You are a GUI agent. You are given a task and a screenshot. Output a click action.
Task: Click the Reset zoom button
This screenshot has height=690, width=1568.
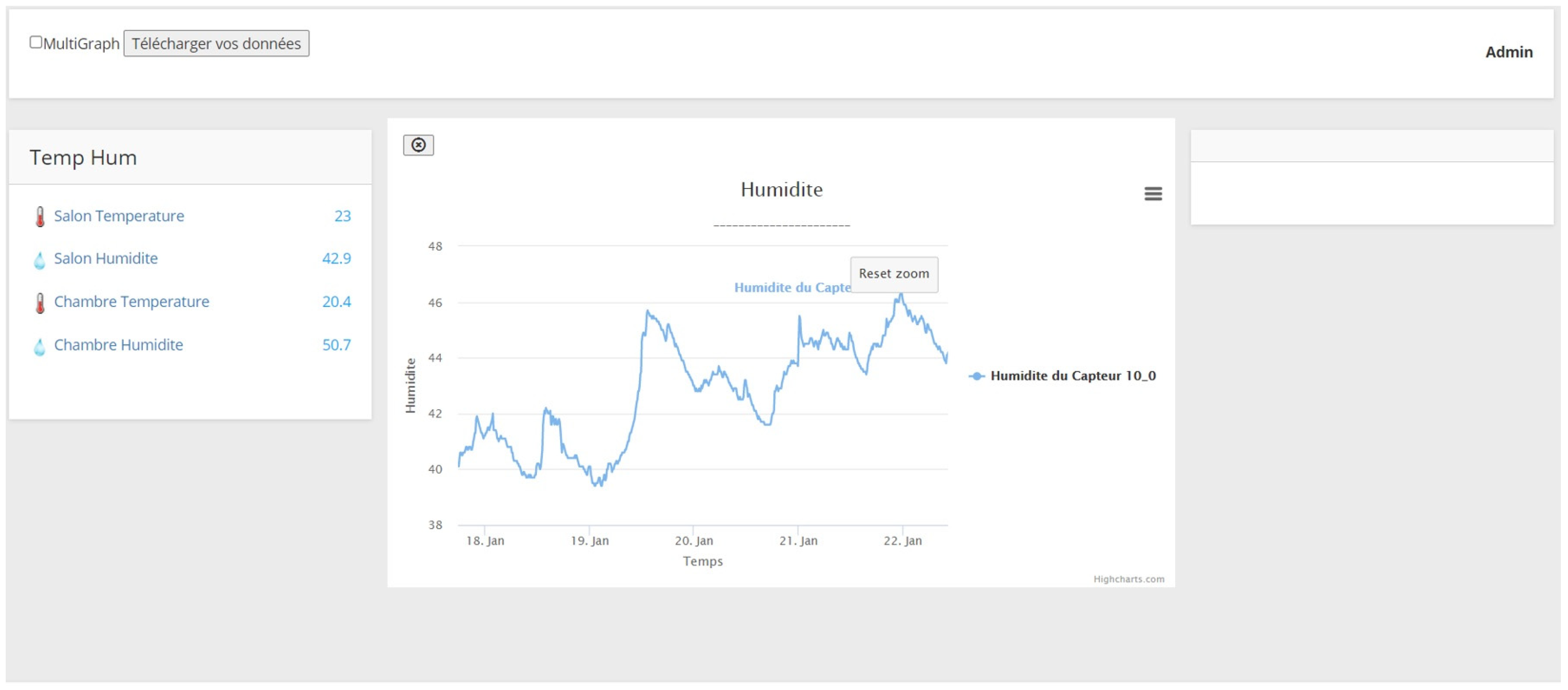tap(894, 273)
